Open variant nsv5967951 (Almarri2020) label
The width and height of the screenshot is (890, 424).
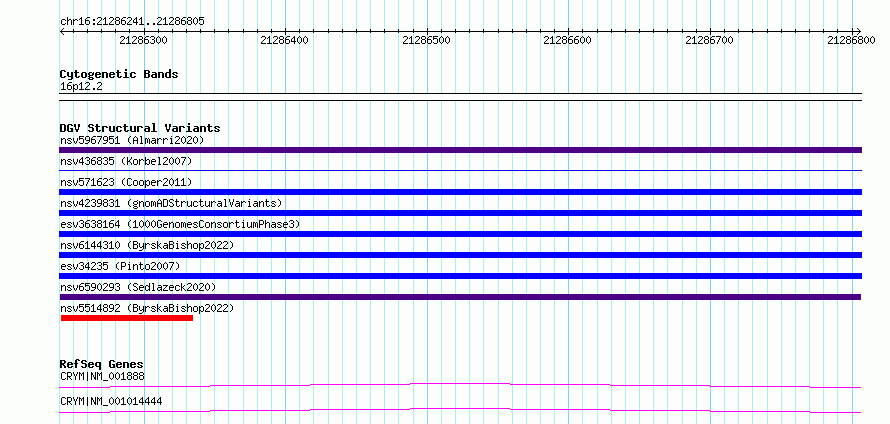tap(132, 140)
